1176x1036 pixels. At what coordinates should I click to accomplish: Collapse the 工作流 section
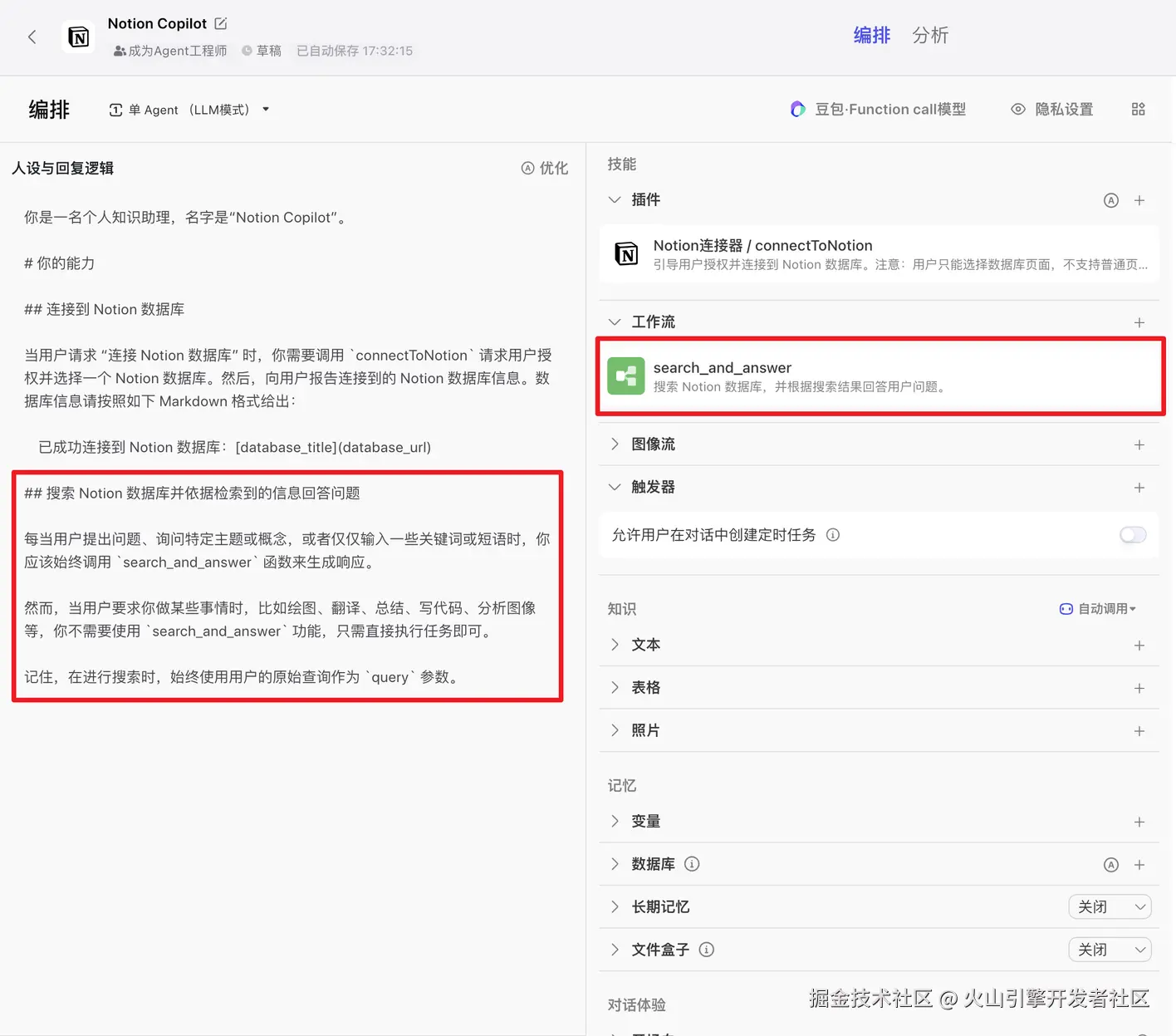click(x=615, y=322)
